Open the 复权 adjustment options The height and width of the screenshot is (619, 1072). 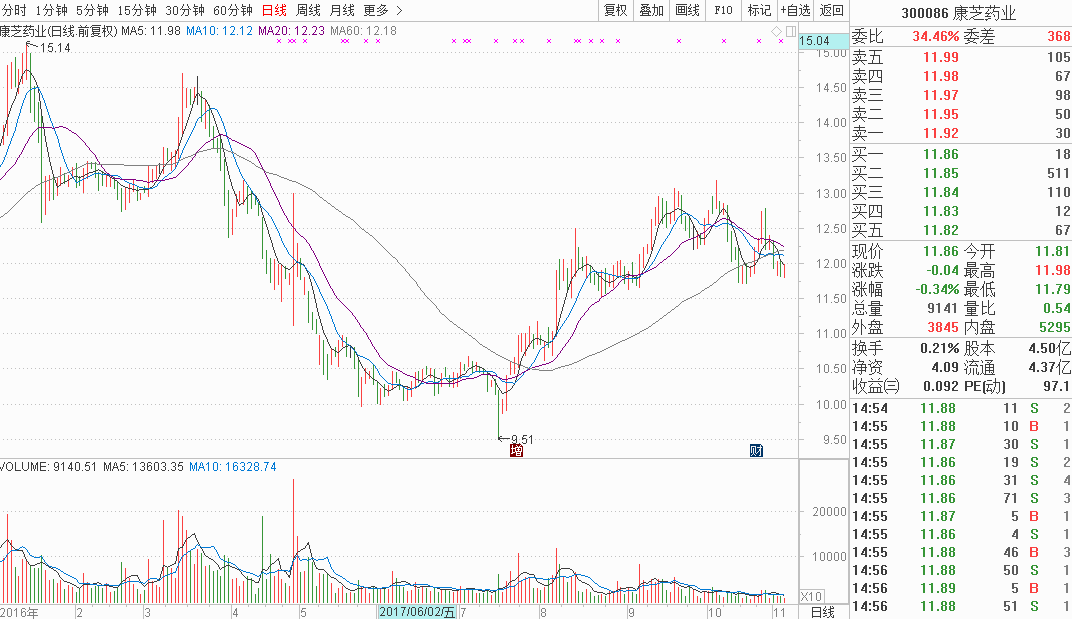616,10
